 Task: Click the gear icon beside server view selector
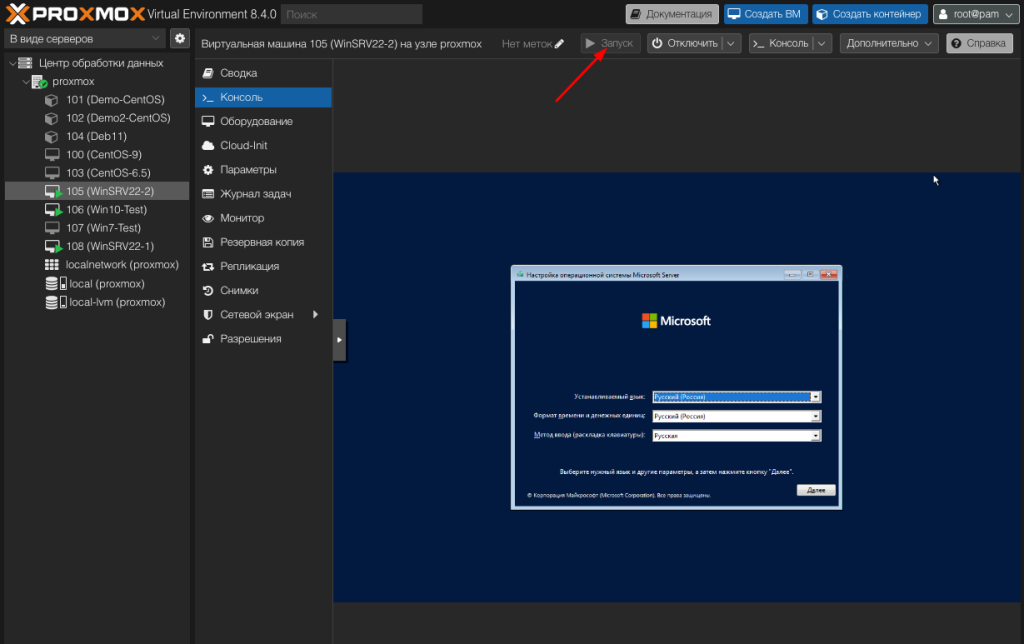coord(180,38)
